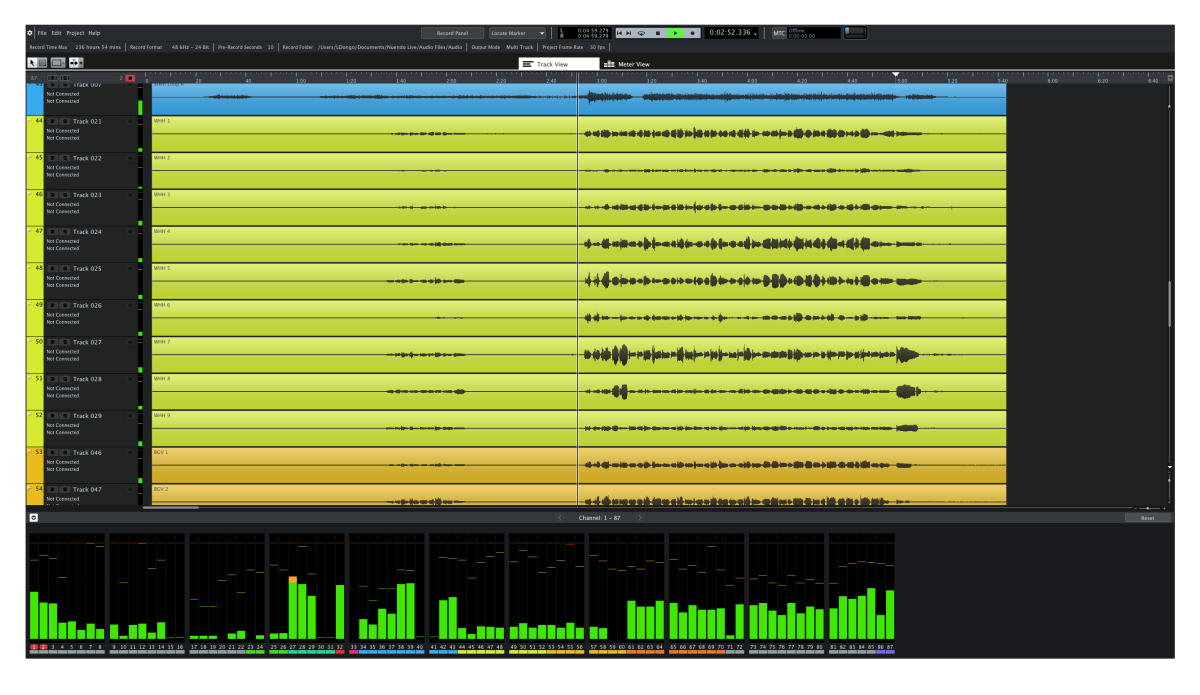Screen dimensions: 1200x695
Task: Select Track 022 by its name
Action: [87, 158]
